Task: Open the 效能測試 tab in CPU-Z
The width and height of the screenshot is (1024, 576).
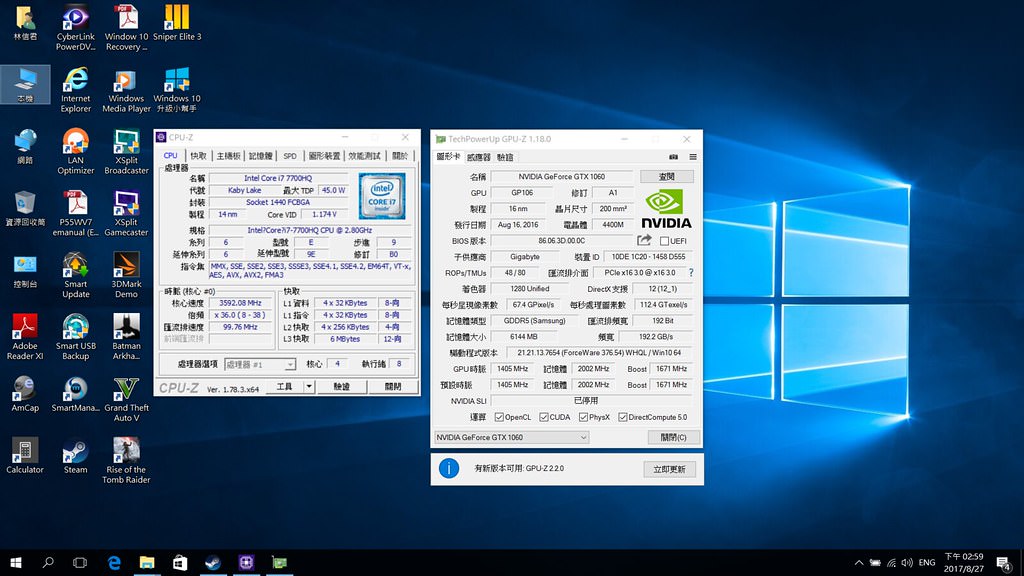Action: click(364, 155)
